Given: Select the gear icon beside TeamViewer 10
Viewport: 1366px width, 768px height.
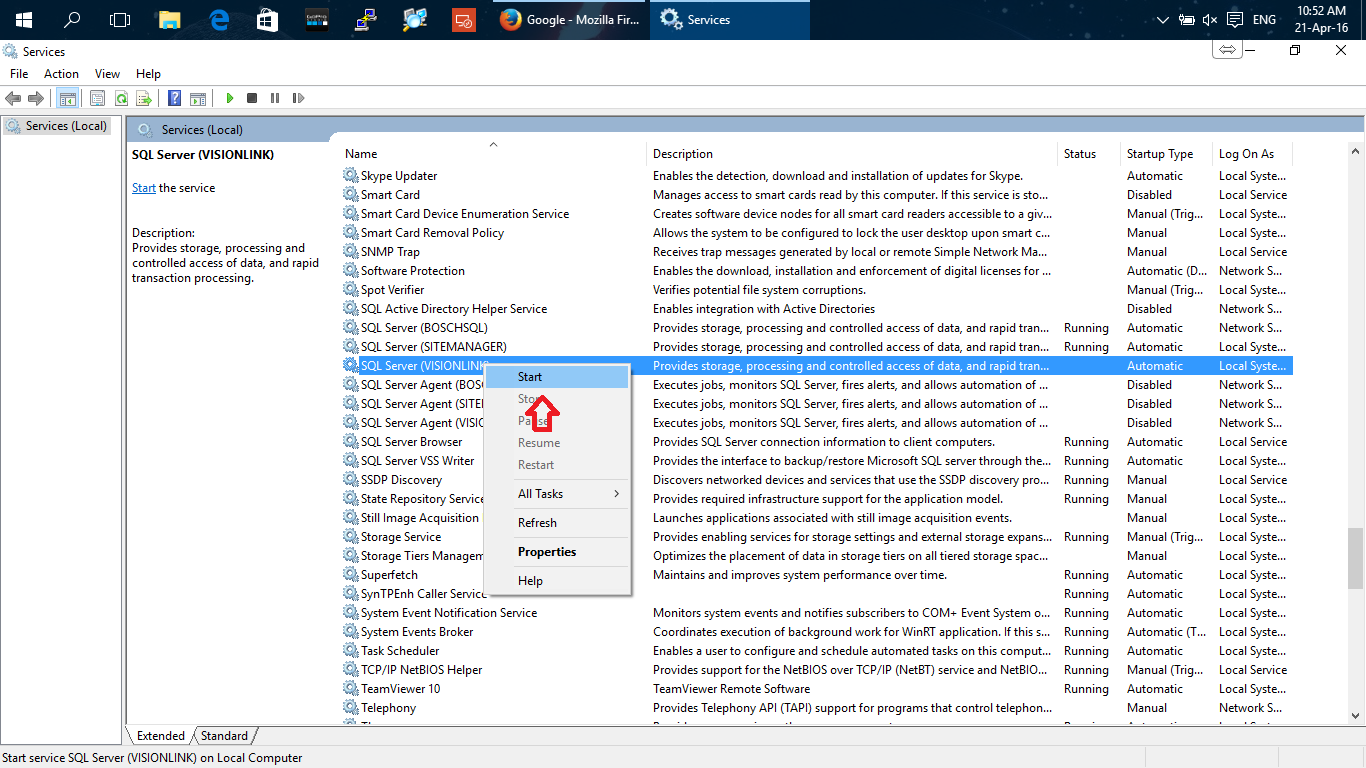Looking at the screenshot, I should tap(350, 688).
